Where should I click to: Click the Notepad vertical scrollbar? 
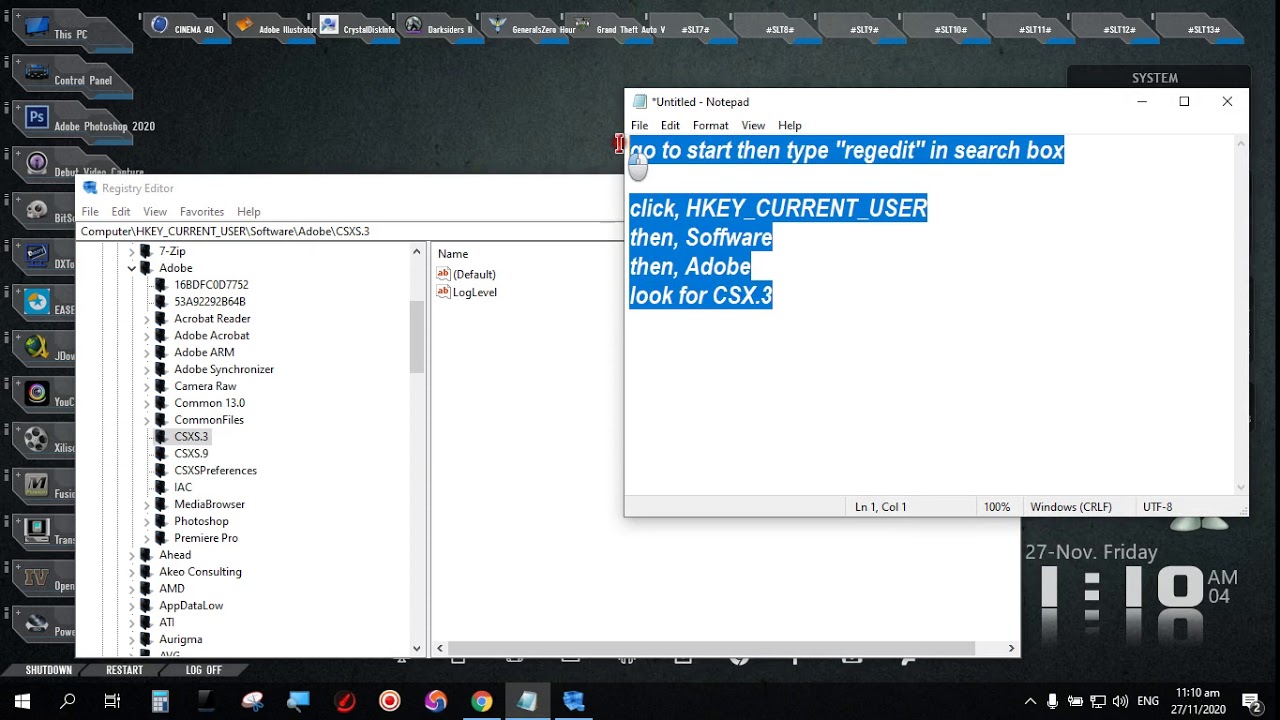point(1241,315)
